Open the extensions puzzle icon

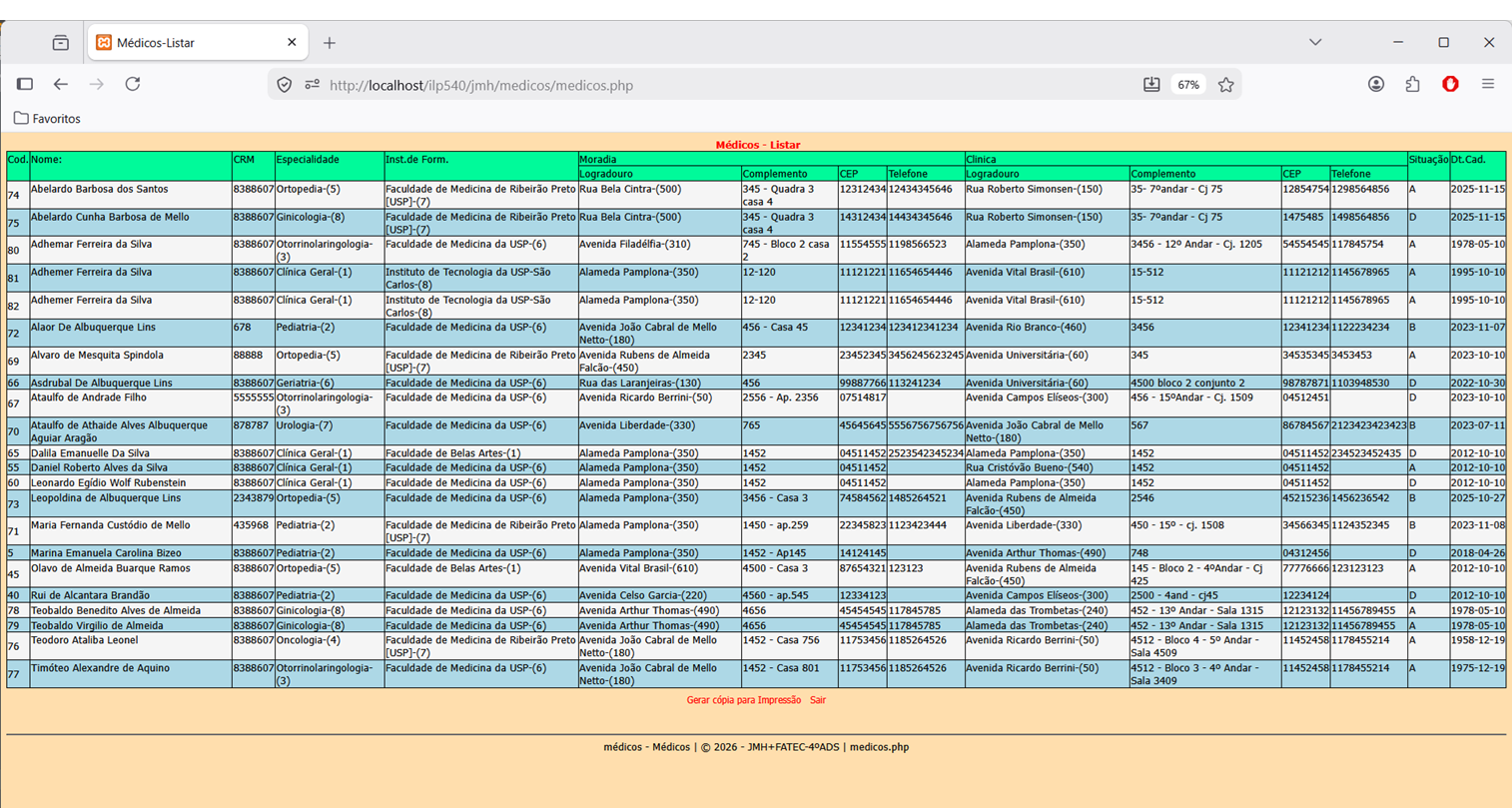[x=1412, y=85]
